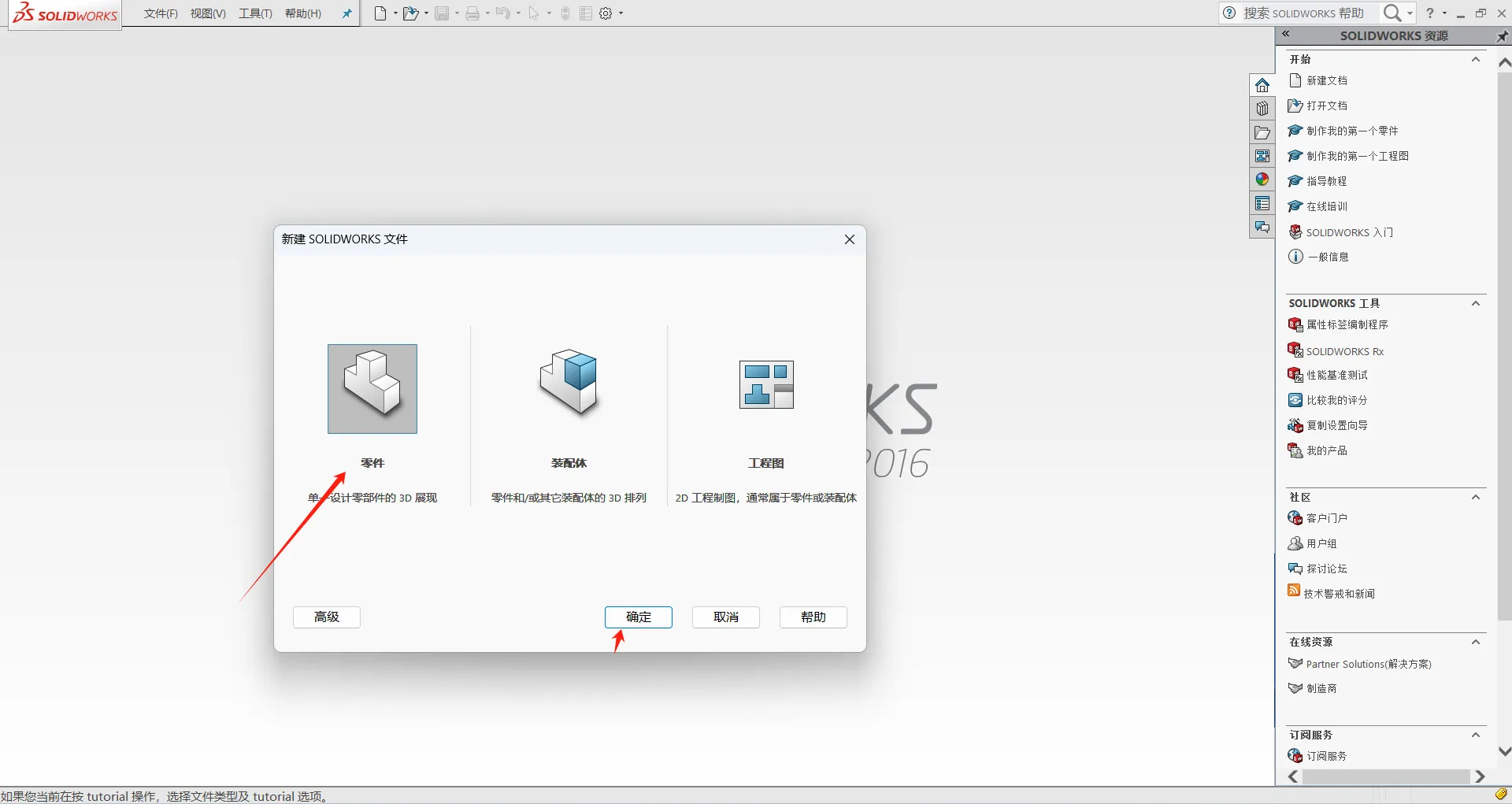Screen dimensions: 1512x804
Task: Click the 搜索 SOLIDWORKS 帮助 search field
Action: [1303, 13]
